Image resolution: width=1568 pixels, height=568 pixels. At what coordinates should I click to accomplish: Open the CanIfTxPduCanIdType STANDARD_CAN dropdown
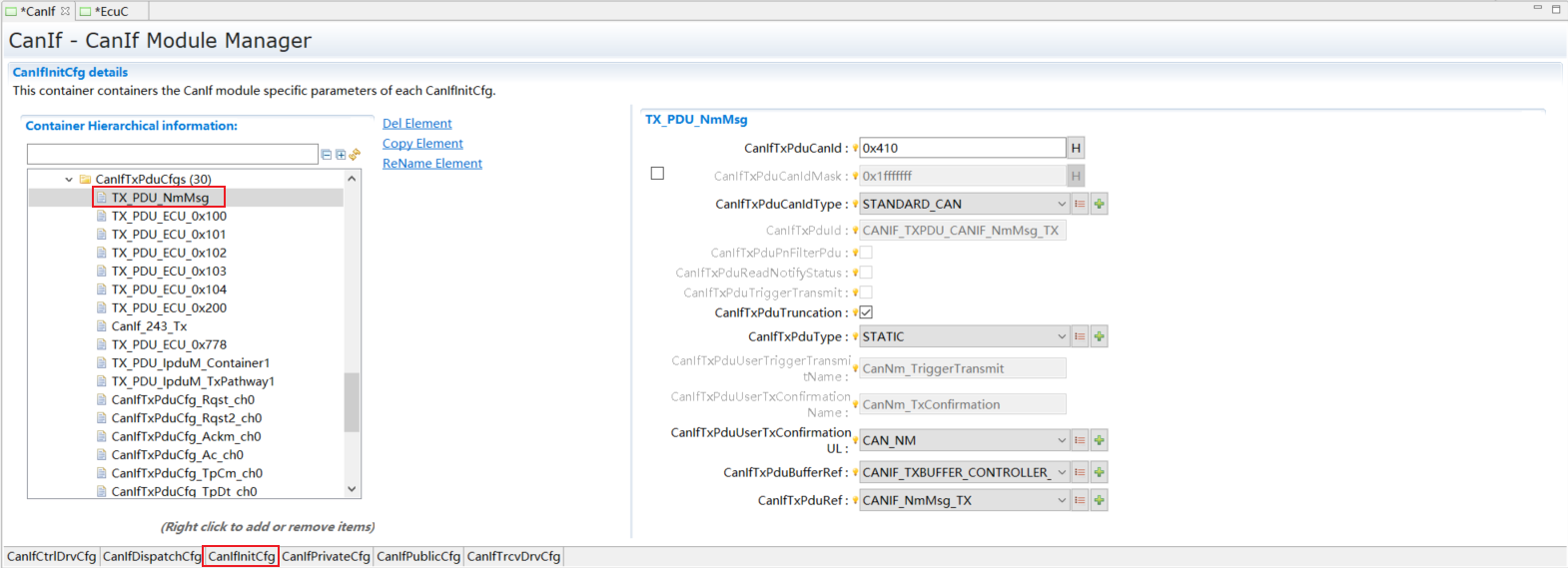(x=964, y=204)
